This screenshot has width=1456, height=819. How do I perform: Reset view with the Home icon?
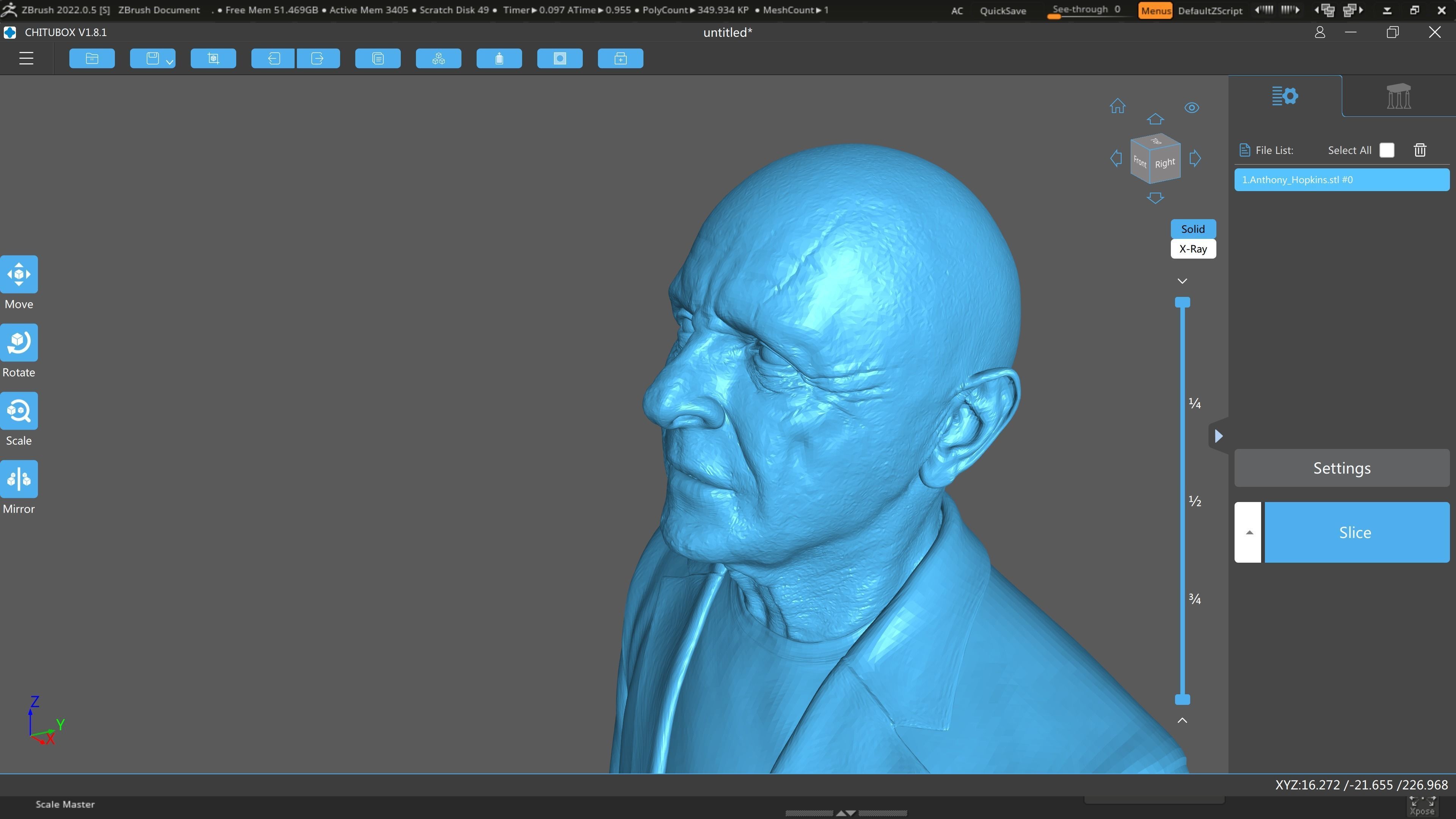coord(1117,106)
